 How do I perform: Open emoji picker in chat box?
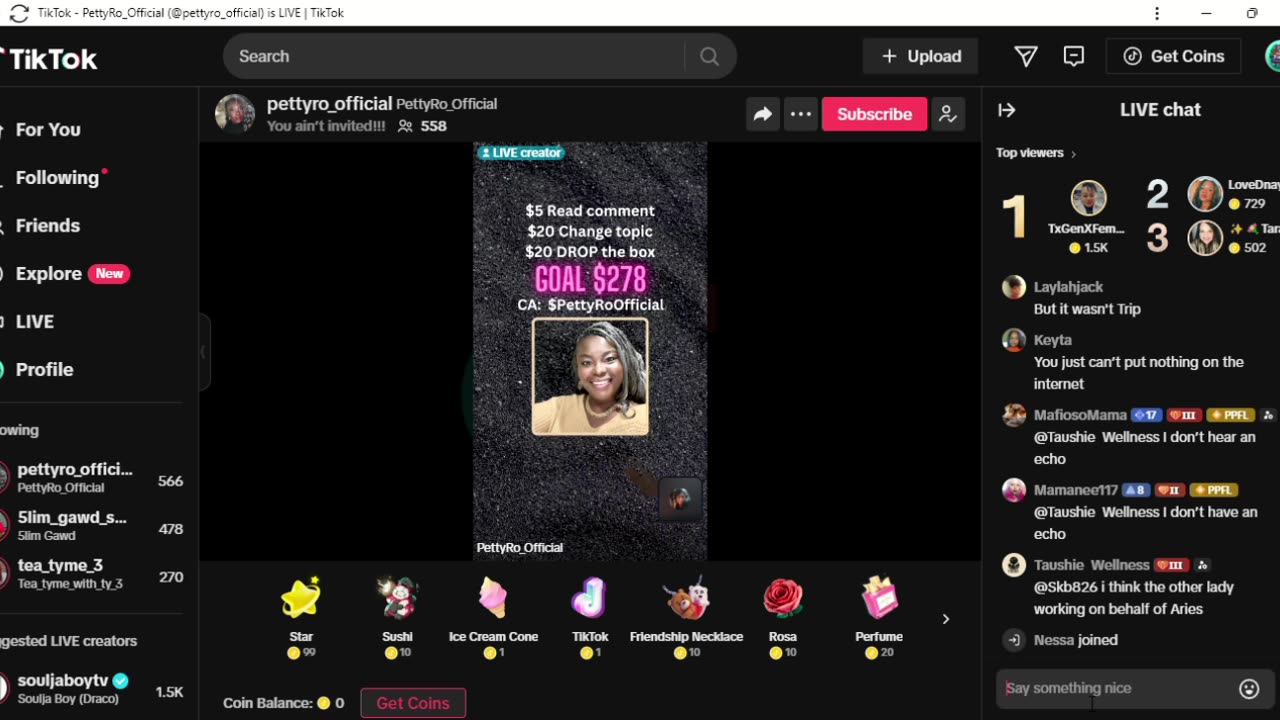click(x=1249, y=688)
